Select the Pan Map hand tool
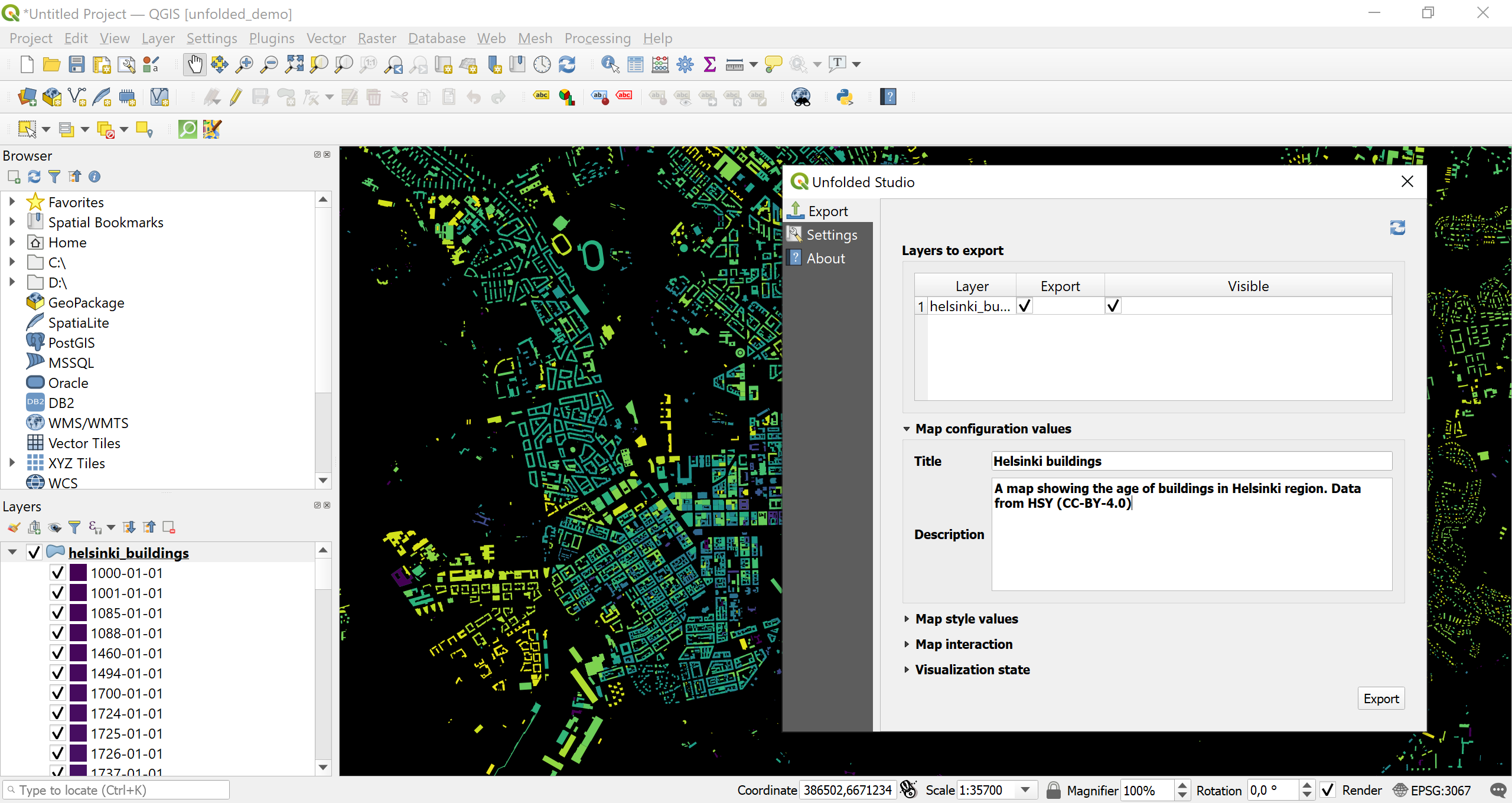 pyautogui.click(x=194, y=64)
